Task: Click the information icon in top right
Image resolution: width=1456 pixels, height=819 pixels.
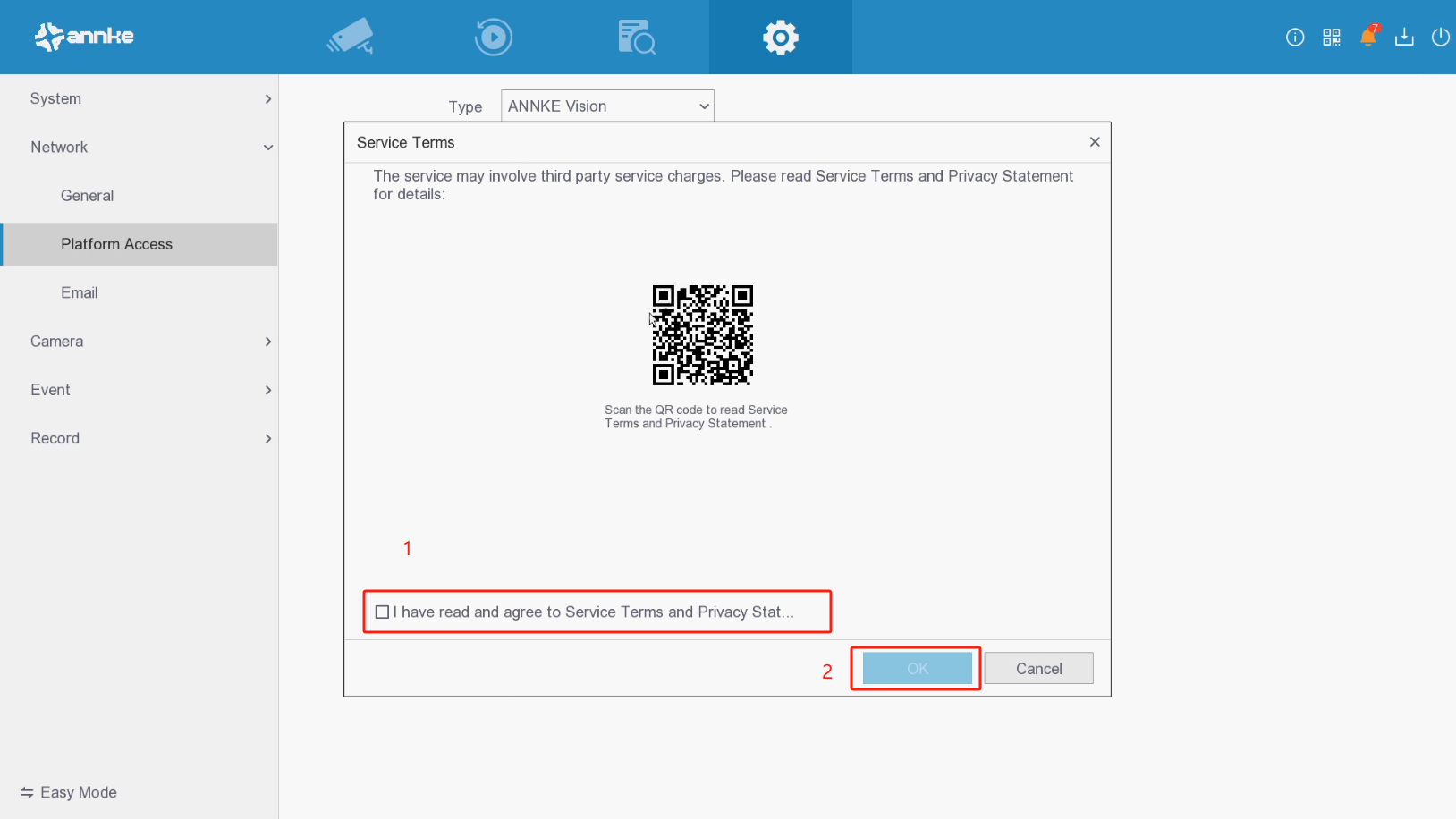Action: click(1295, 37)
